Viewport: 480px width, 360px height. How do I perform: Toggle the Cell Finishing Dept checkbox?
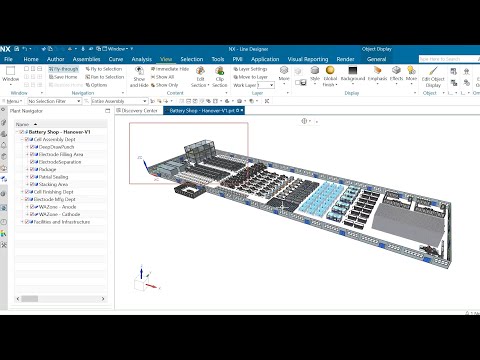tap(27, 192)
